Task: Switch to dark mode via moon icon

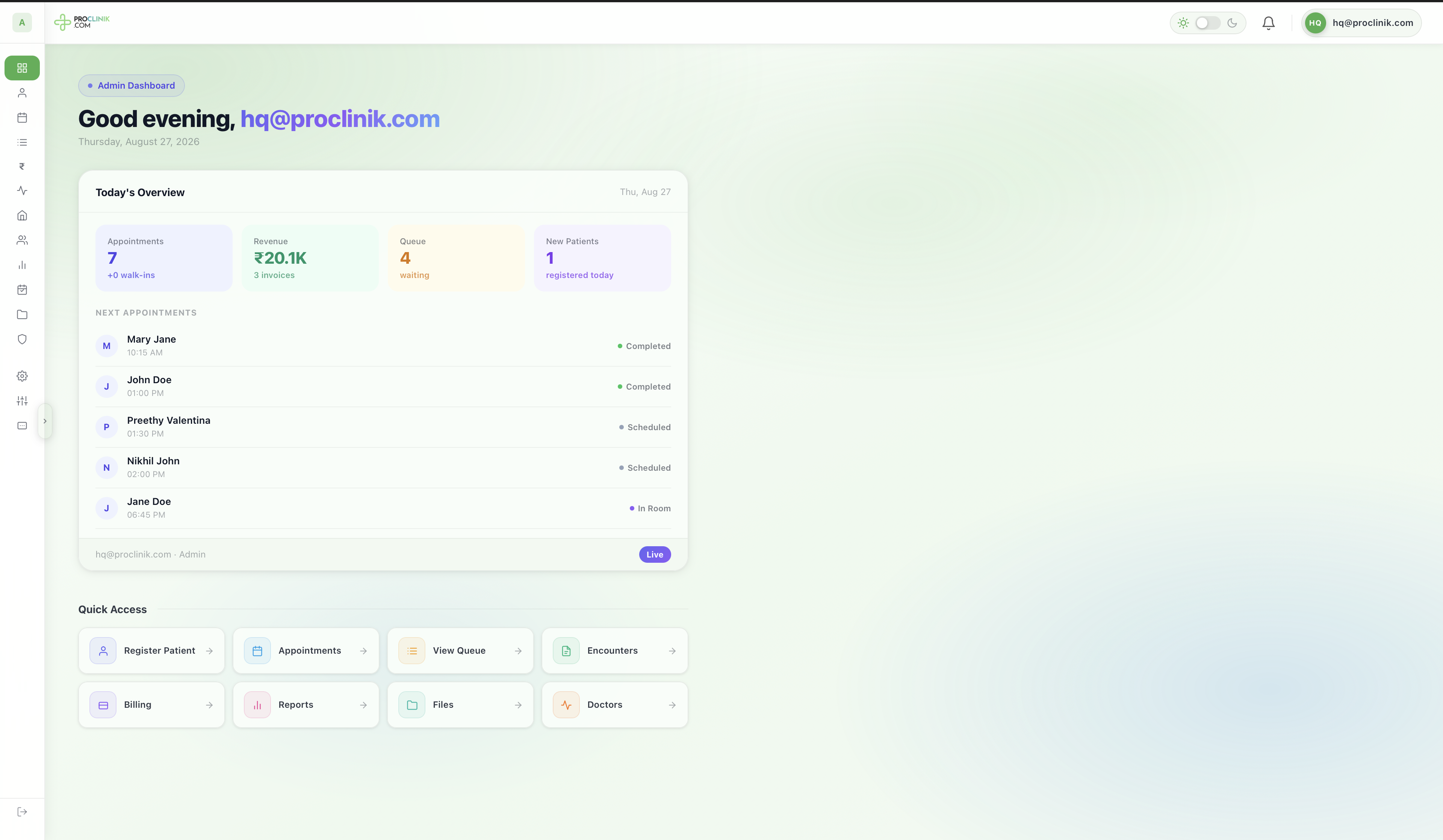Action: click(x=1232, y=23)
